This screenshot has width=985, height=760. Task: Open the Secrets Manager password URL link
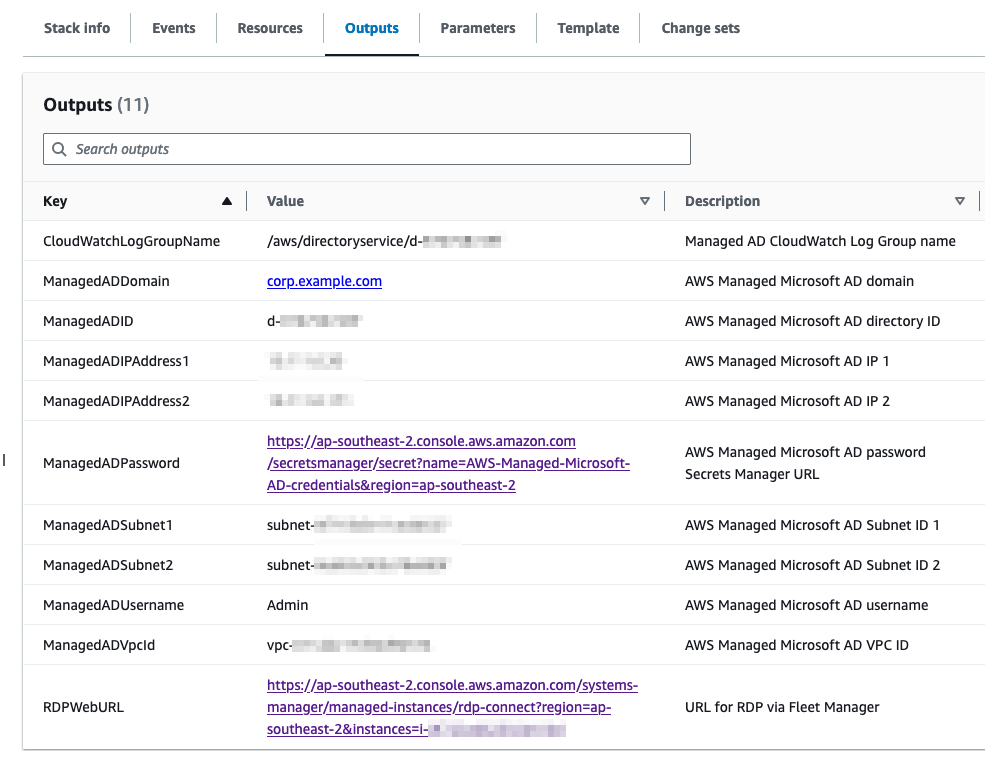point(420,464)
